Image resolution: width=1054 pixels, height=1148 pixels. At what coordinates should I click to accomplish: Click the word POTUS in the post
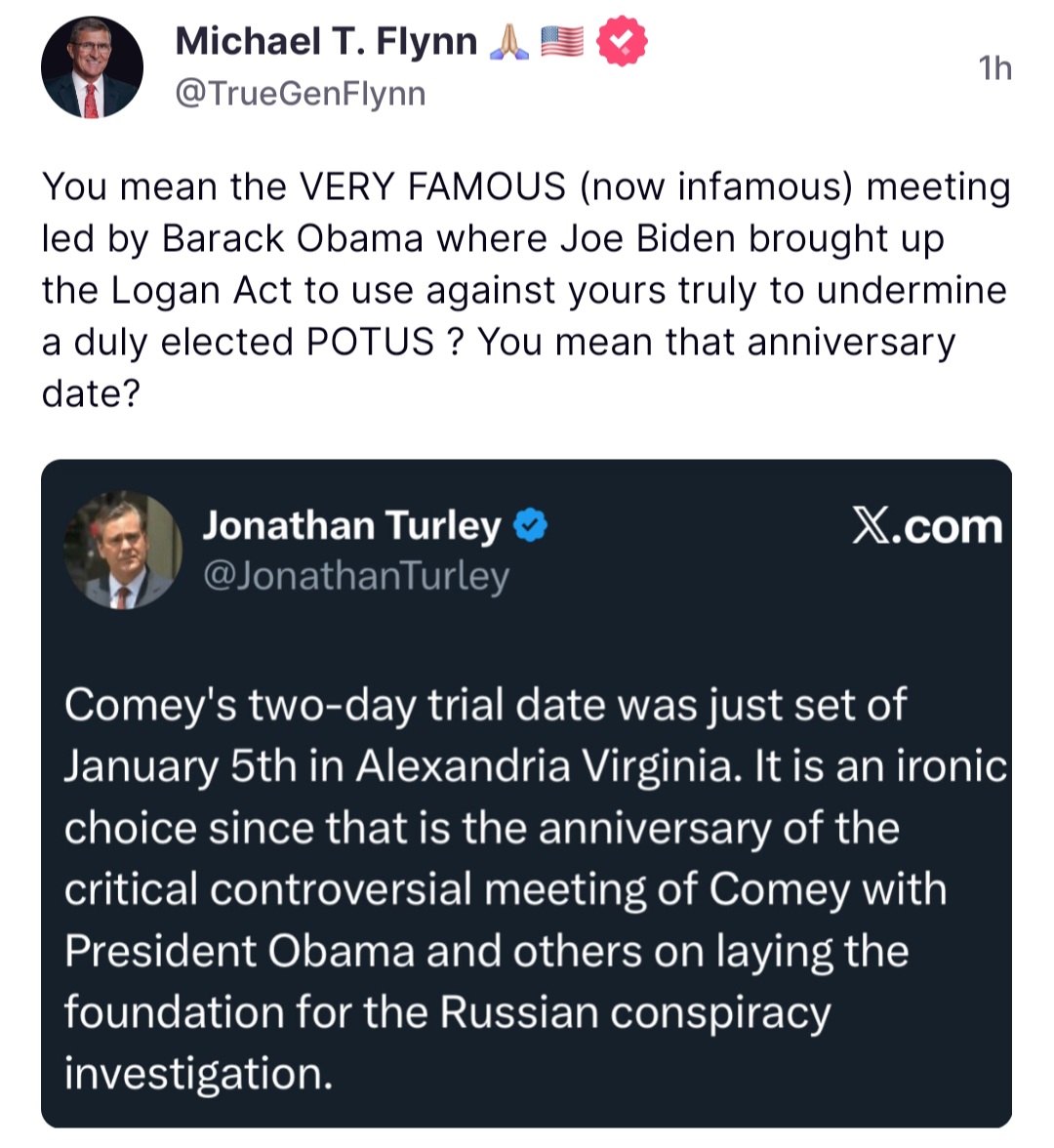coord(371,342)
